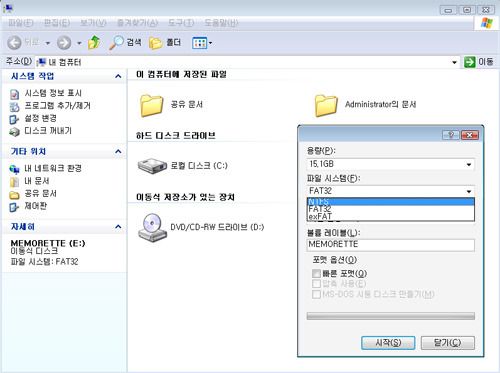Collapse the 시스템 작업 panel

[x=118, y=76]
